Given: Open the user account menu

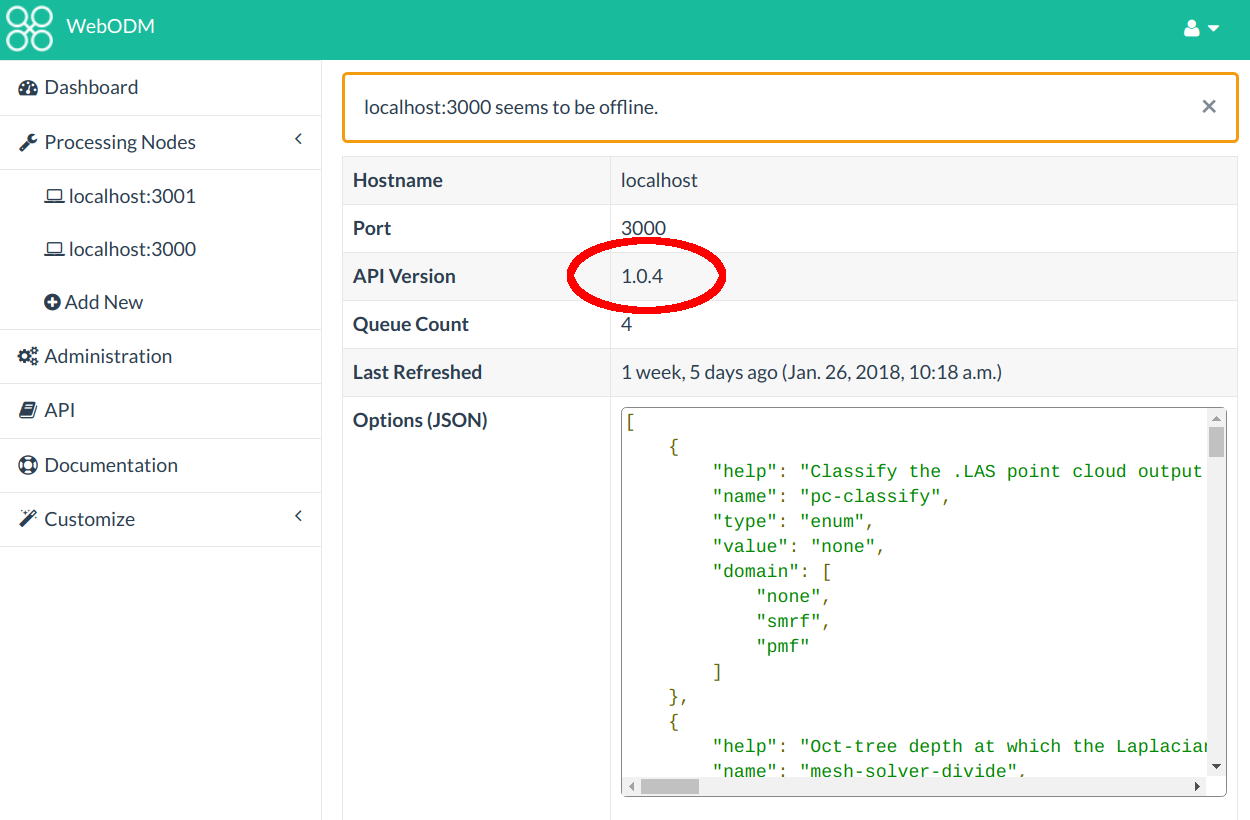Looking at the screenshot, I should click(x=1201, y=28).
